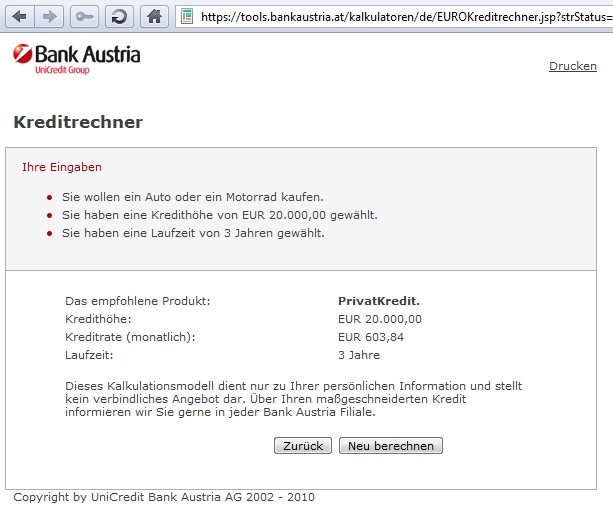Image resolution: width=613 pixels, height=512 pixels.
Task: Select the Kalkulationsmodell disclaimer paragraph
Action: point(294,399)
